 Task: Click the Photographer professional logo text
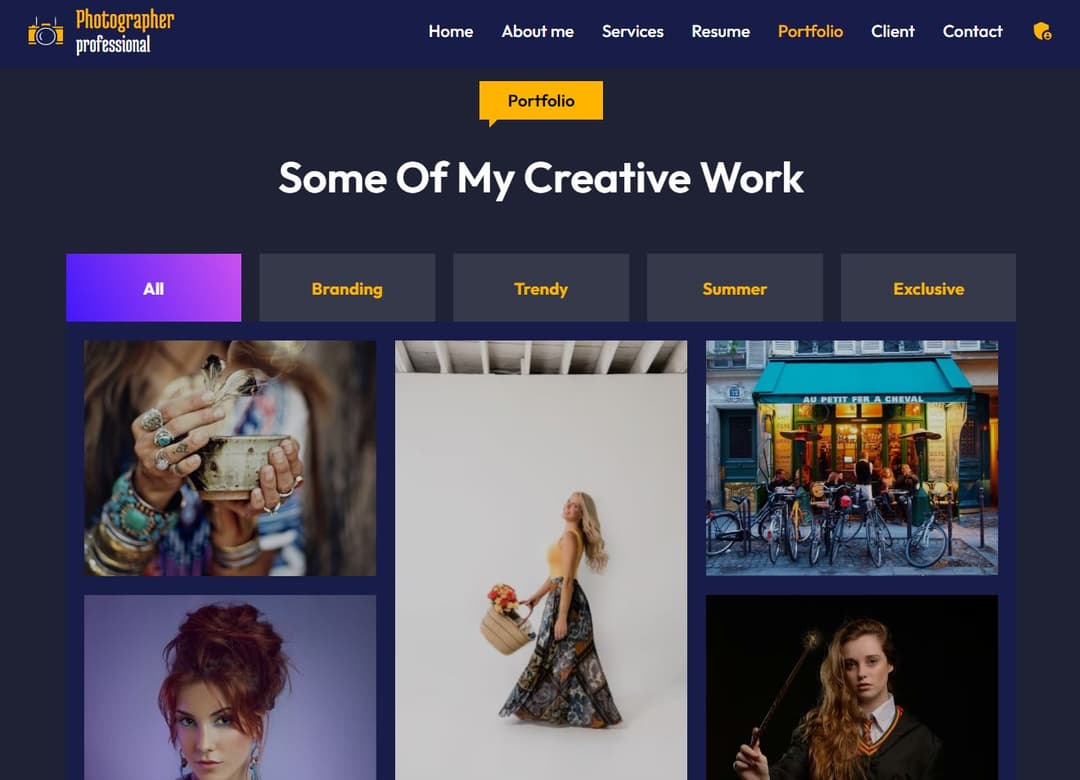[x=125, y=32]
